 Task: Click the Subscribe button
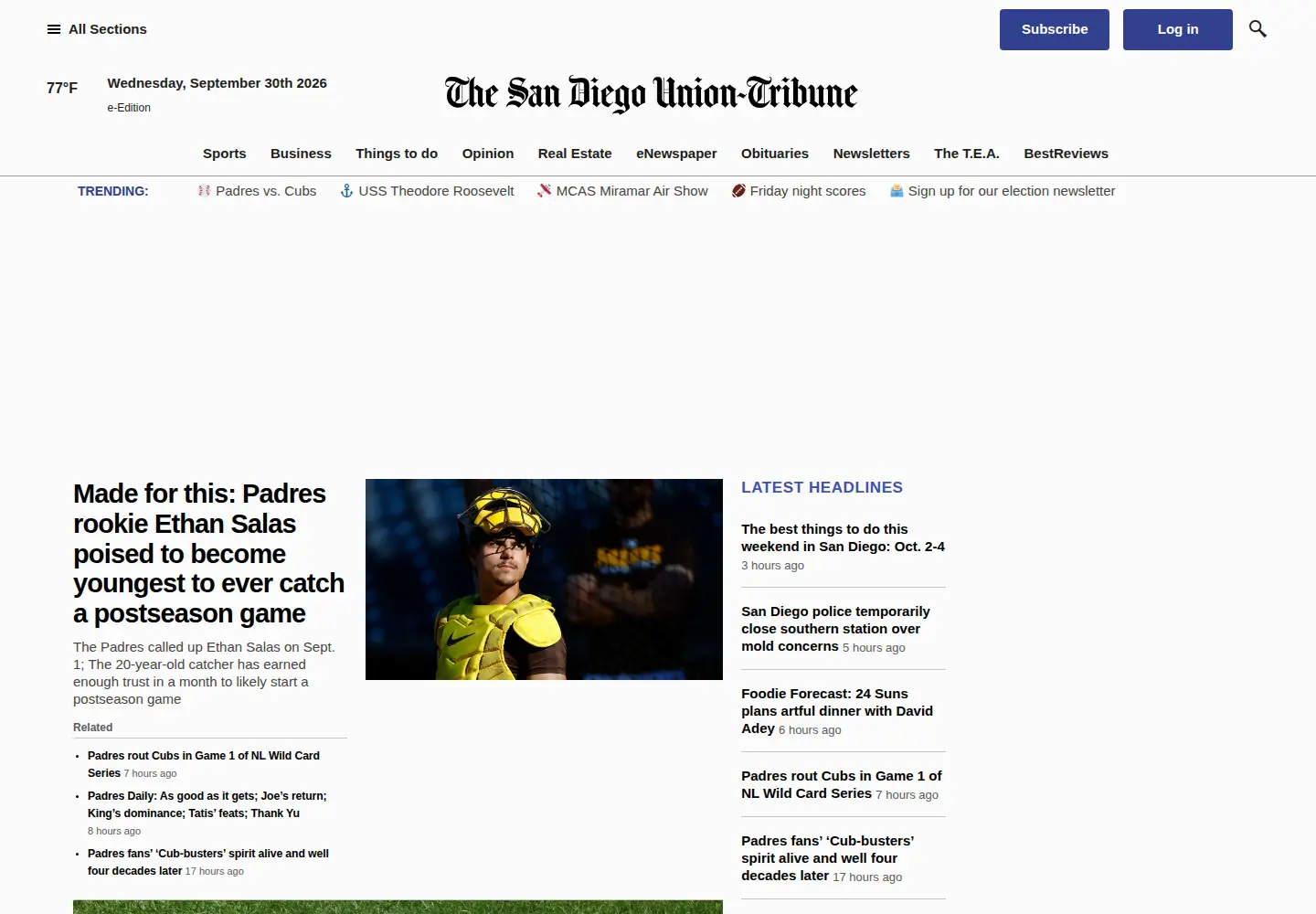pyautogui.click(x=1055, y=29)
